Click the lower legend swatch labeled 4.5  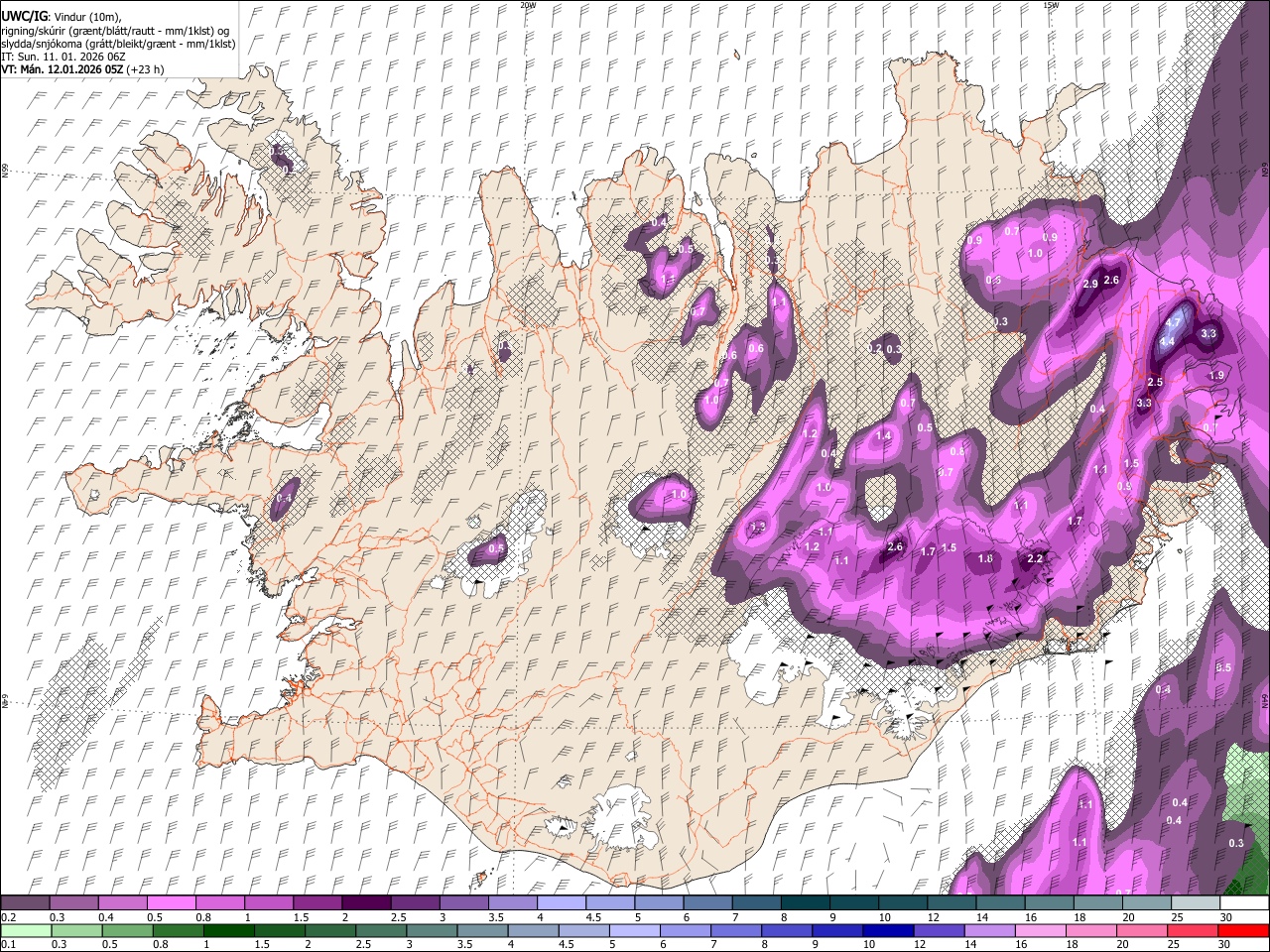tap(584, 930)
